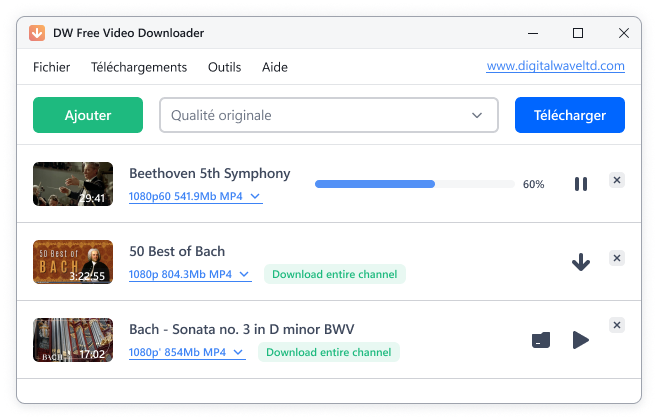Remove Beethoven 5th Symphony from the list

pyautogui.click(x=617, y=180)
